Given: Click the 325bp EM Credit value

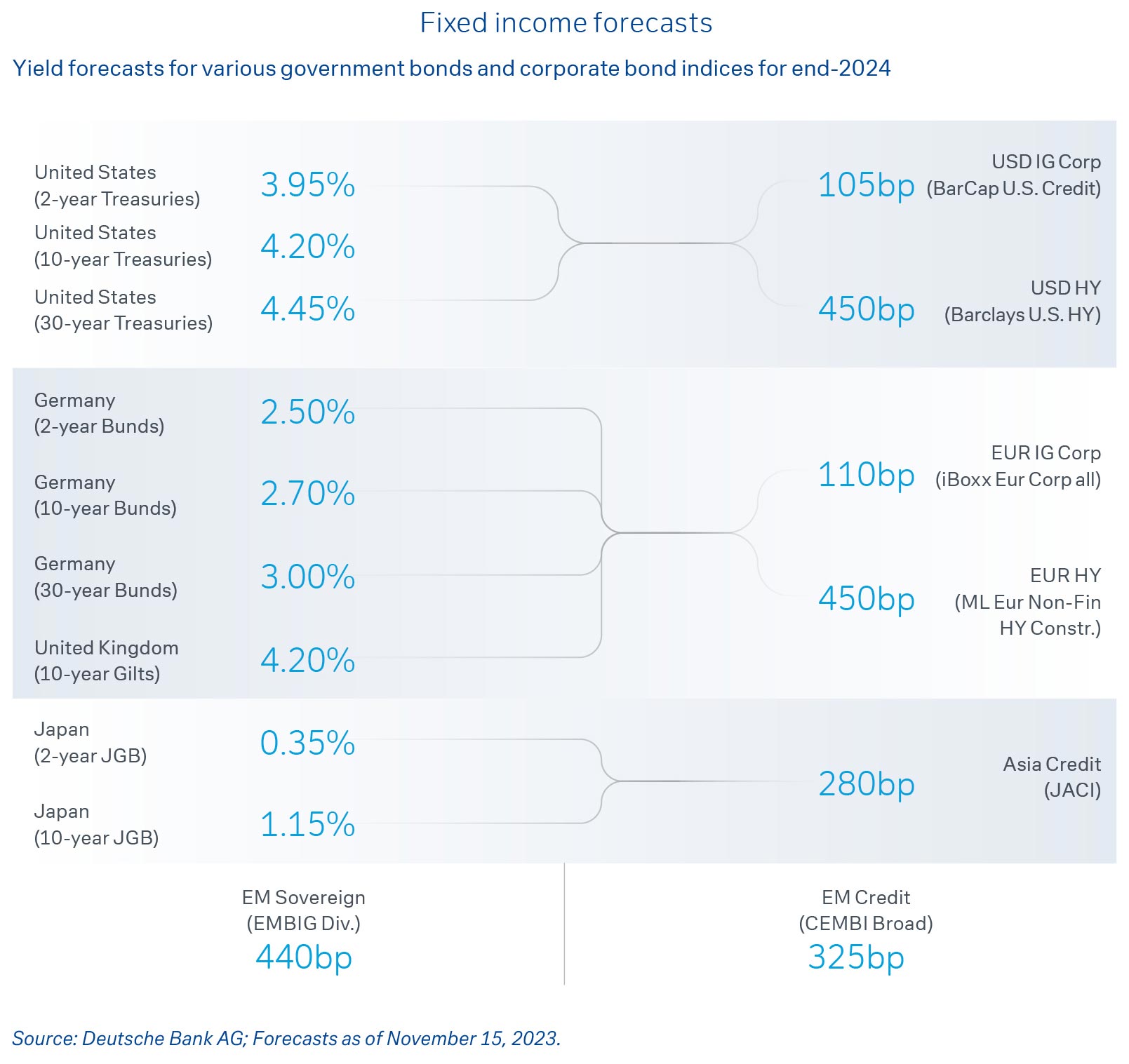Looking at the screenshot, I should point(856,957).
